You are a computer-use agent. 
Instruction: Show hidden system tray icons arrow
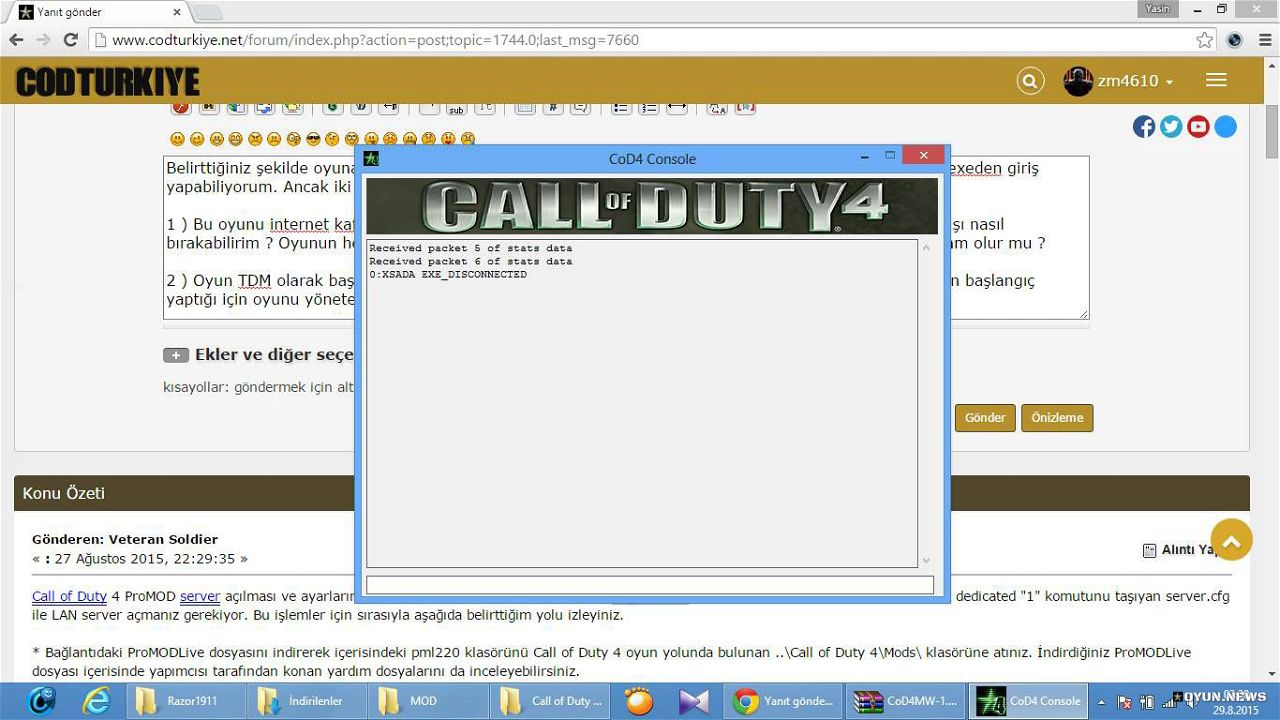tap(1102, 701)
